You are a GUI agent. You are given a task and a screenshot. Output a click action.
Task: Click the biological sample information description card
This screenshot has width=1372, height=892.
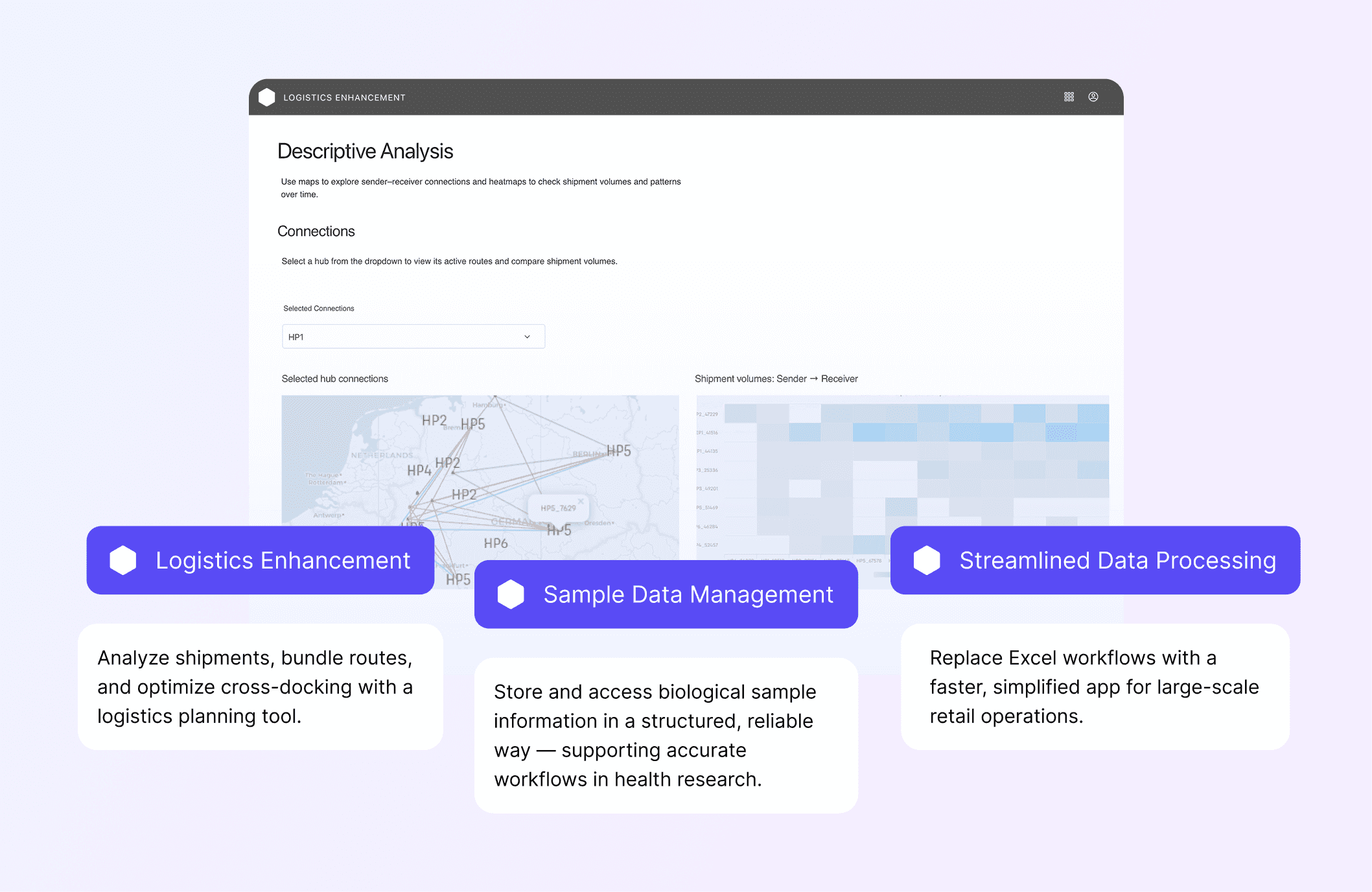click(666, 735)
